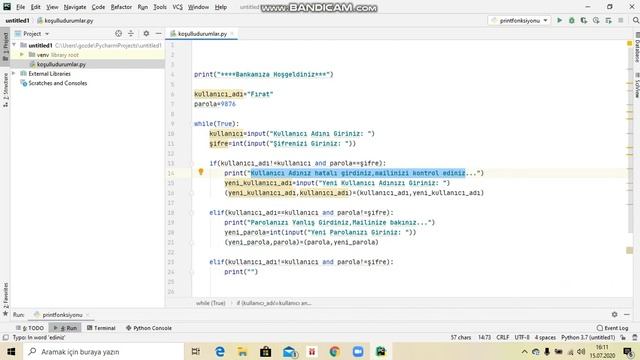640x360 pixels.
Task: Hide the Run tool window minus icon
Action: [x=627, y=314]
